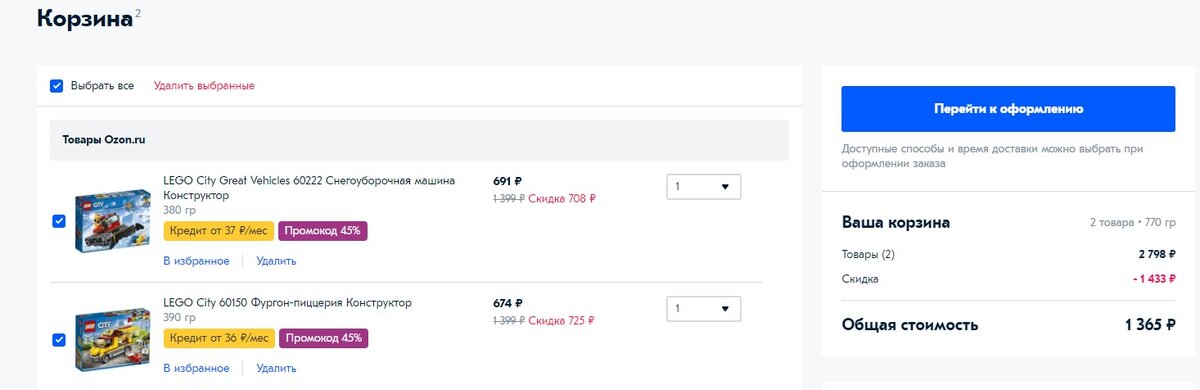Viewport: 1200px width, 390px height.
Task: Click "Кредит от 37 ₽/мес" badge
Action: [x=219, y=231]
